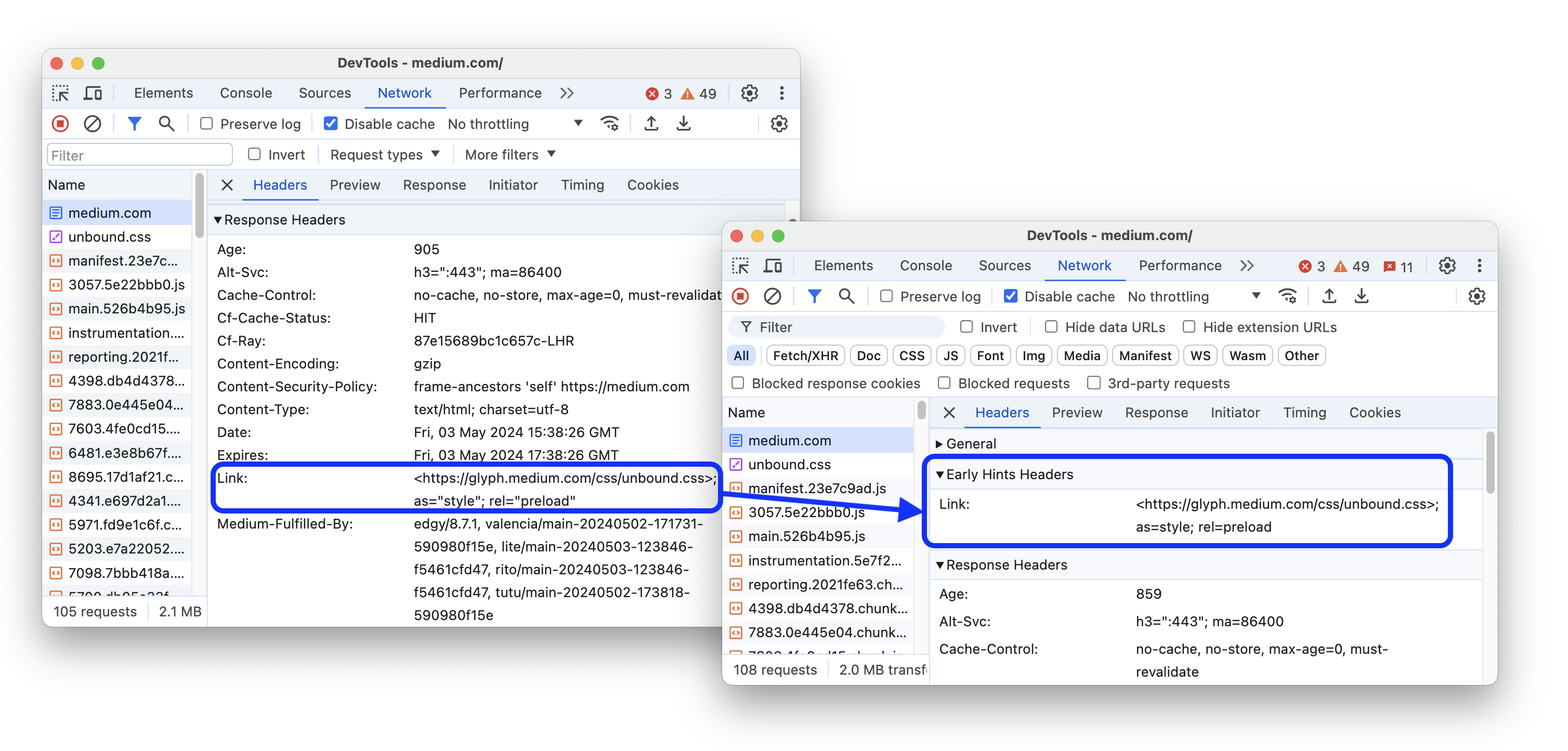
Task: Click the Network tab in DevTools
Action: [404, 92]
